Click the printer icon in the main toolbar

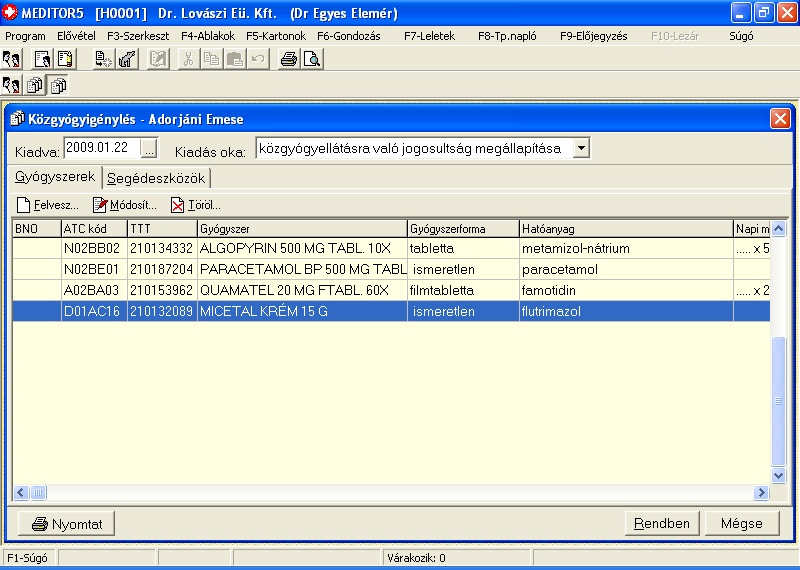coord(288,60)
